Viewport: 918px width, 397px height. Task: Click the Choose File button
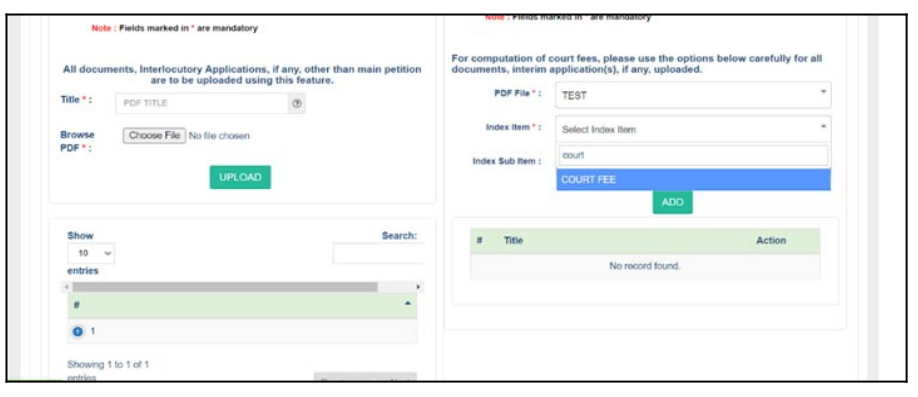tap(155, 136)
